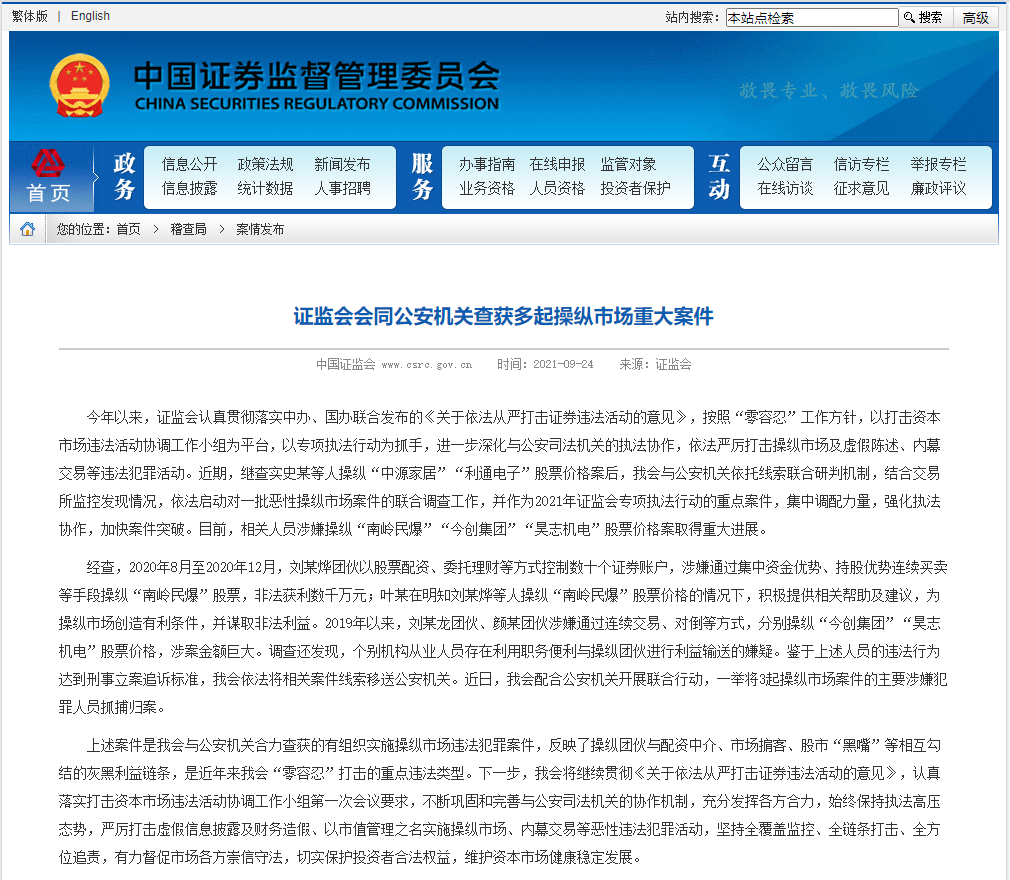1010x880 pixels.
Task: Open 政策法规 menu item
Action: (265, 164)
